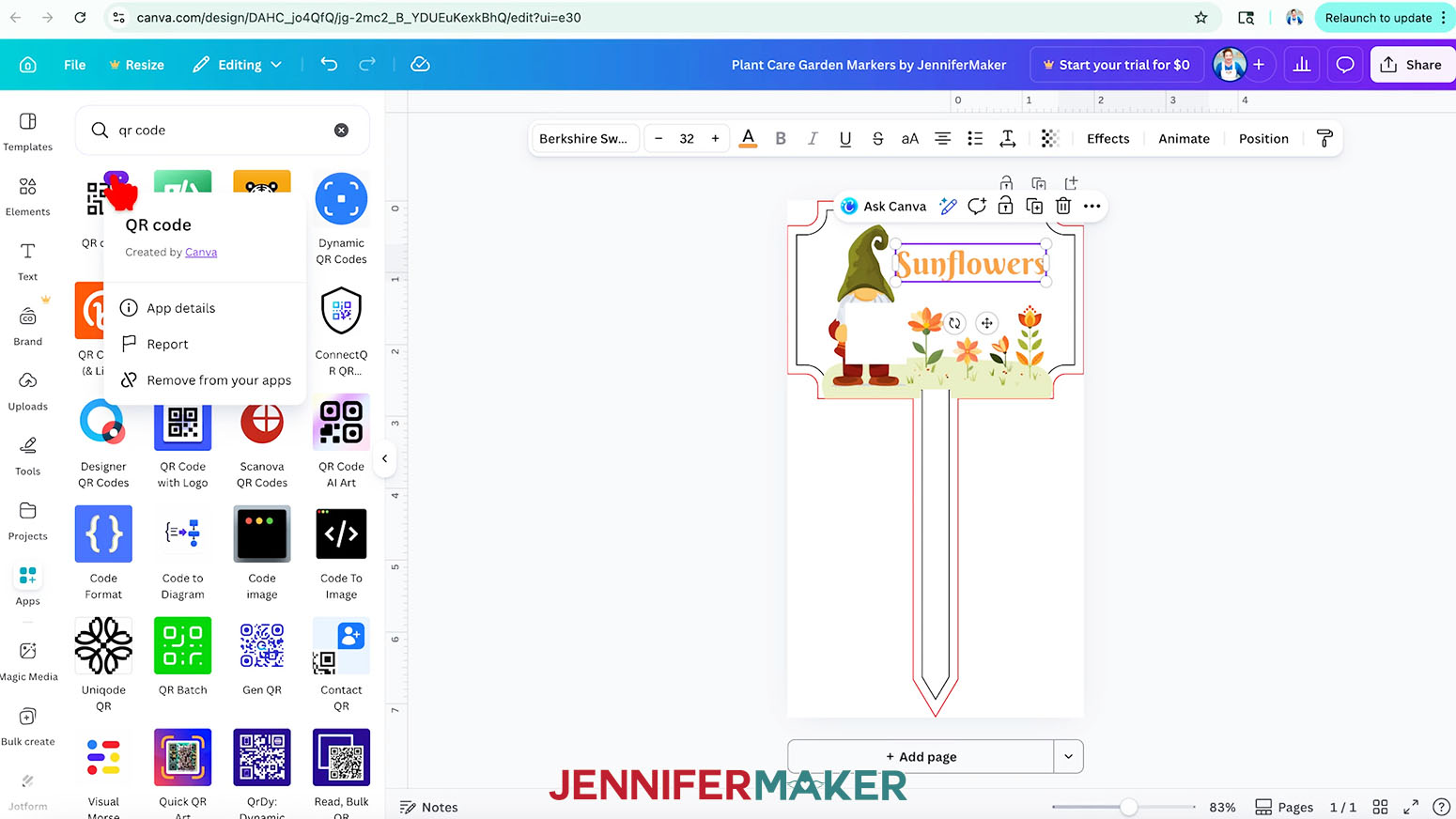Undo the last action
Screen dimensions: 1456x819
click(329, 64)
